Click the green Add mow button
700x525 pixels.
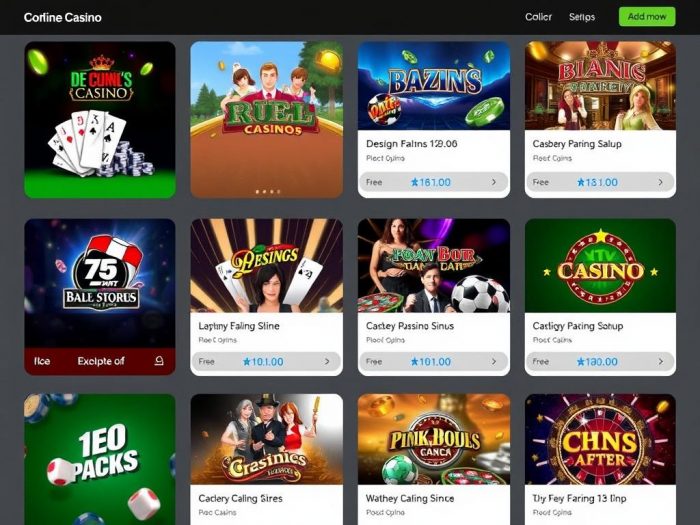tap(647, 17)
